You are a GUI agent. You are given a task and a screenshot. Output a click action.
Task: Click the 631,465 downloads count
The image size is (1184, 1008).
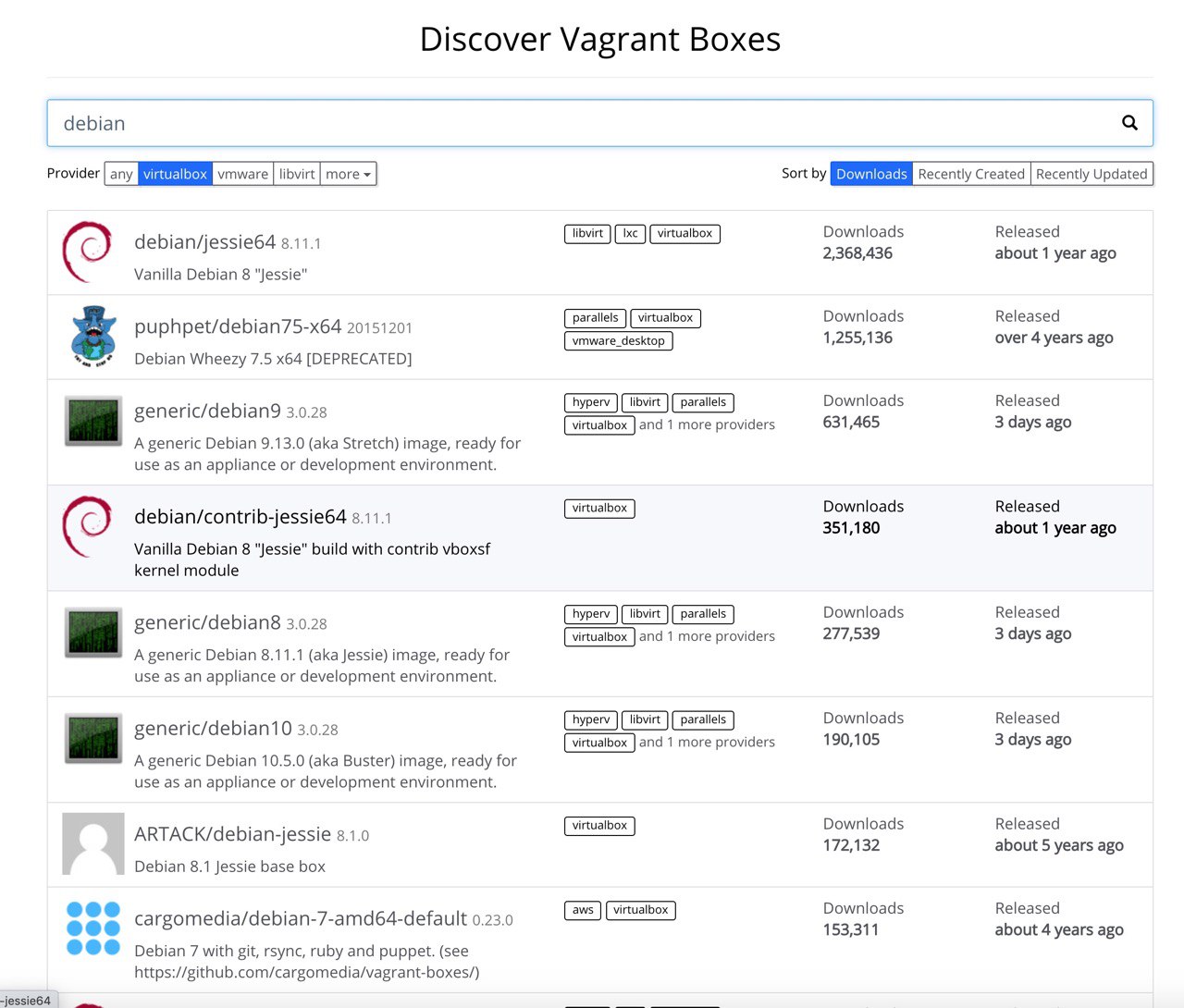(x=851, y=423)
